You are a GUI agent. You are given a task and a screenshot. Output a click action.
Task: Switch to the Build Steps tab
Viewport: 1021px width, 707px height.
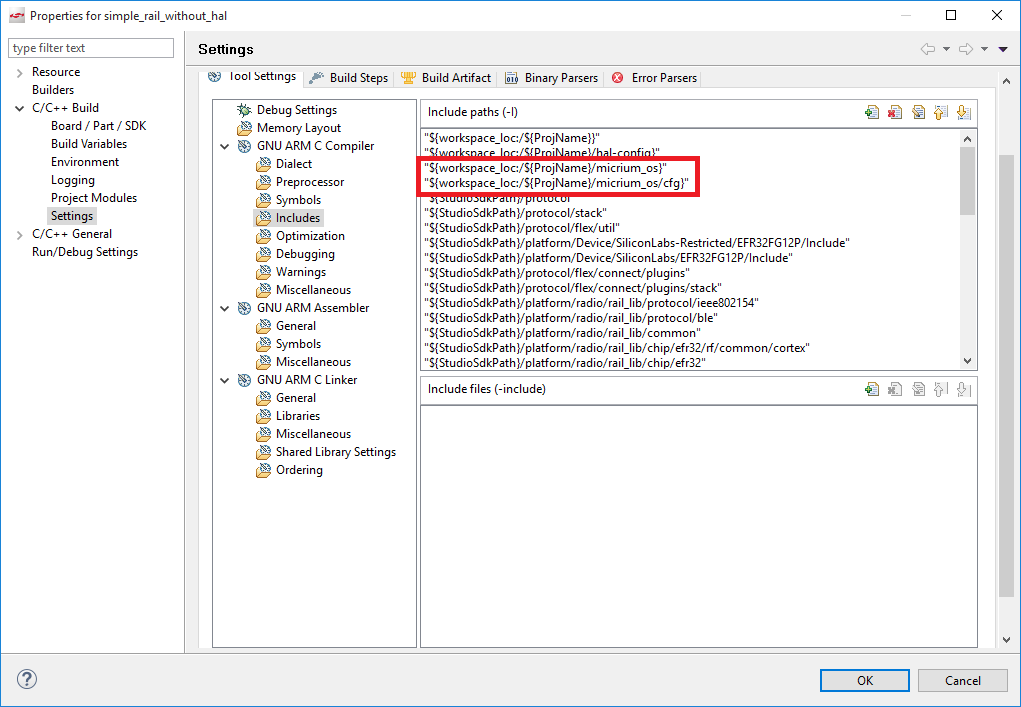(349, 77)
